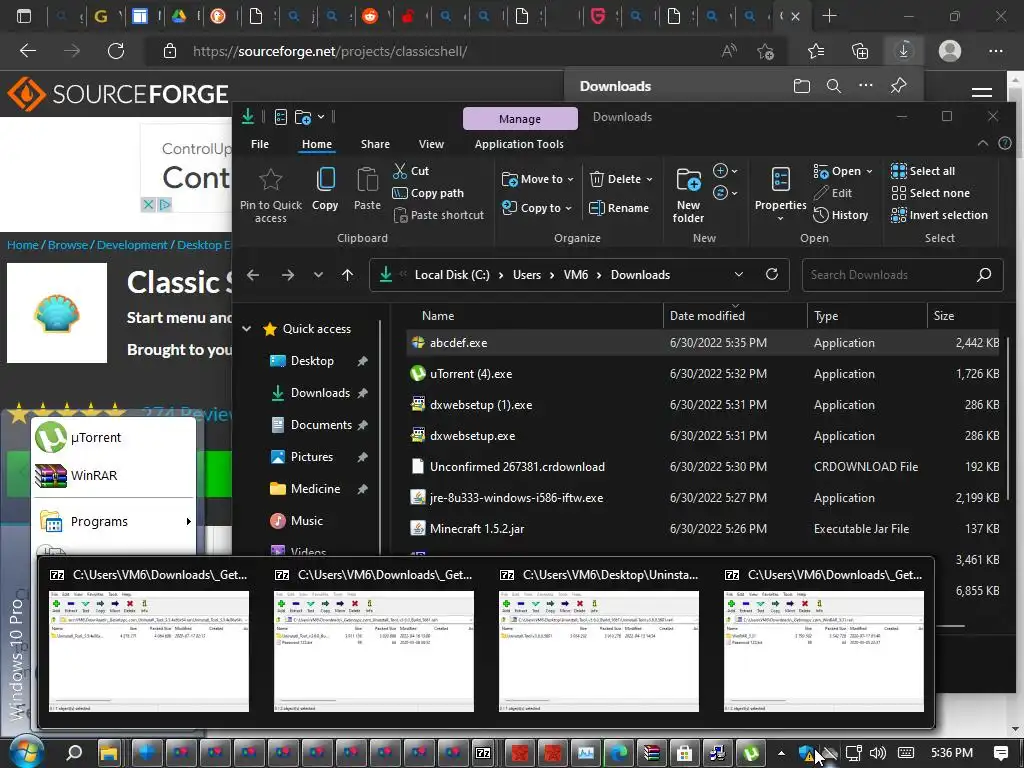This screenshot has height=768, width=1024.
Task: Refresh the Downloads folder view
Action: pyautogui.click(x=772, y=274)
